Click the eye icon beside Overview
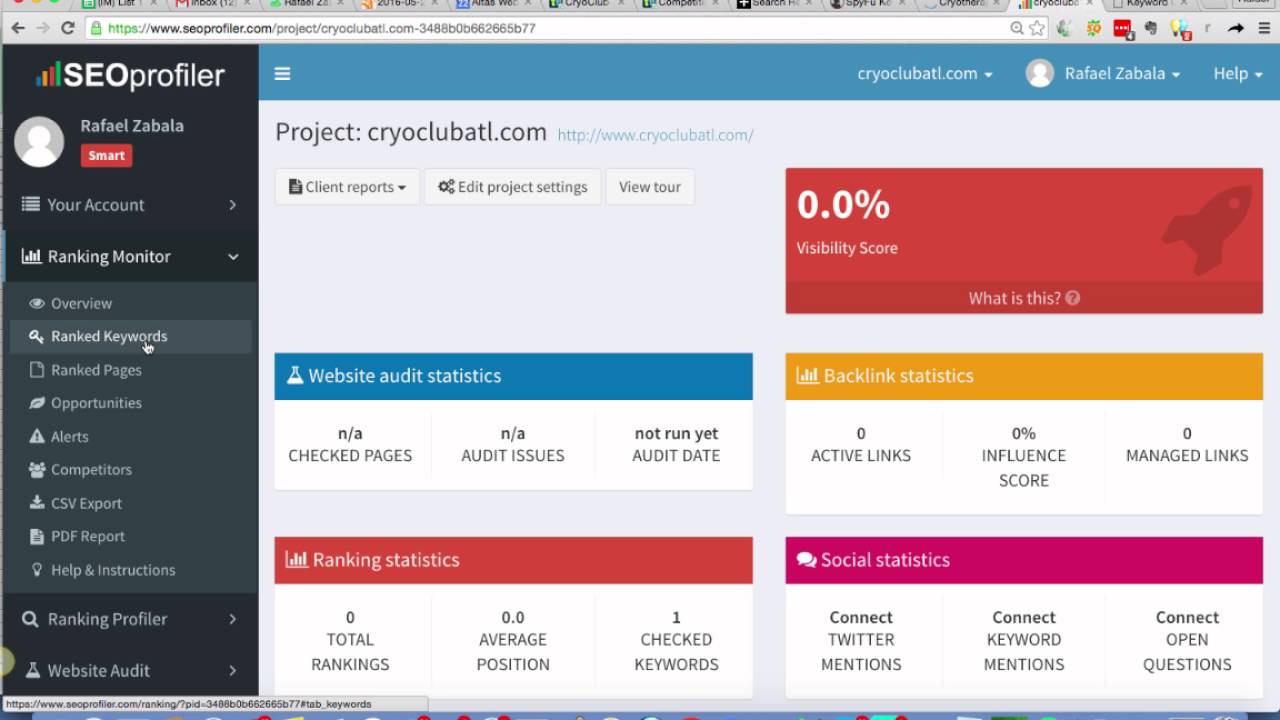 [x=37, y=303]
